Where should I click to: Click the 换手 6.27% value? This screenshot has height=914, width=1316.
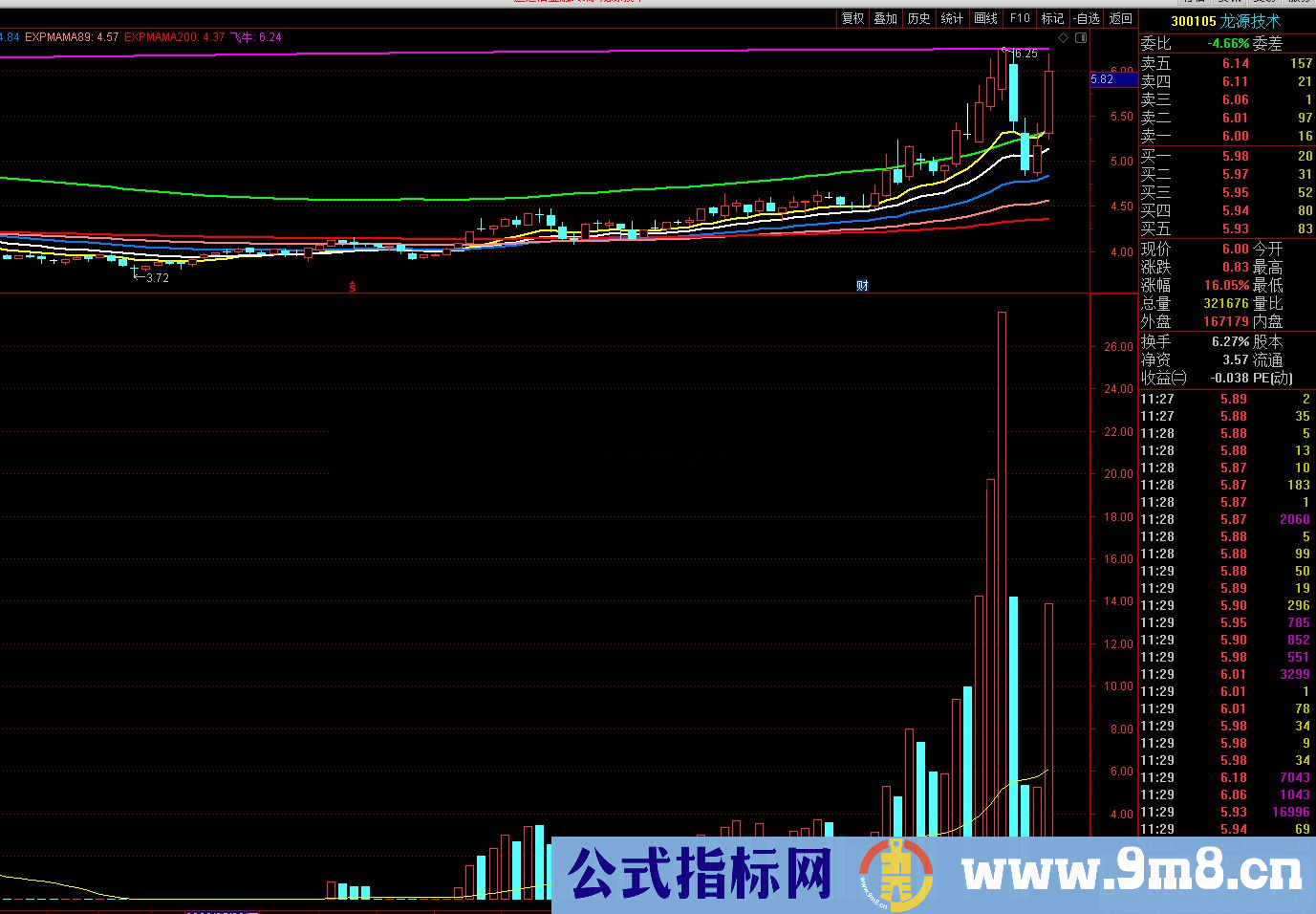(1231, 341)
